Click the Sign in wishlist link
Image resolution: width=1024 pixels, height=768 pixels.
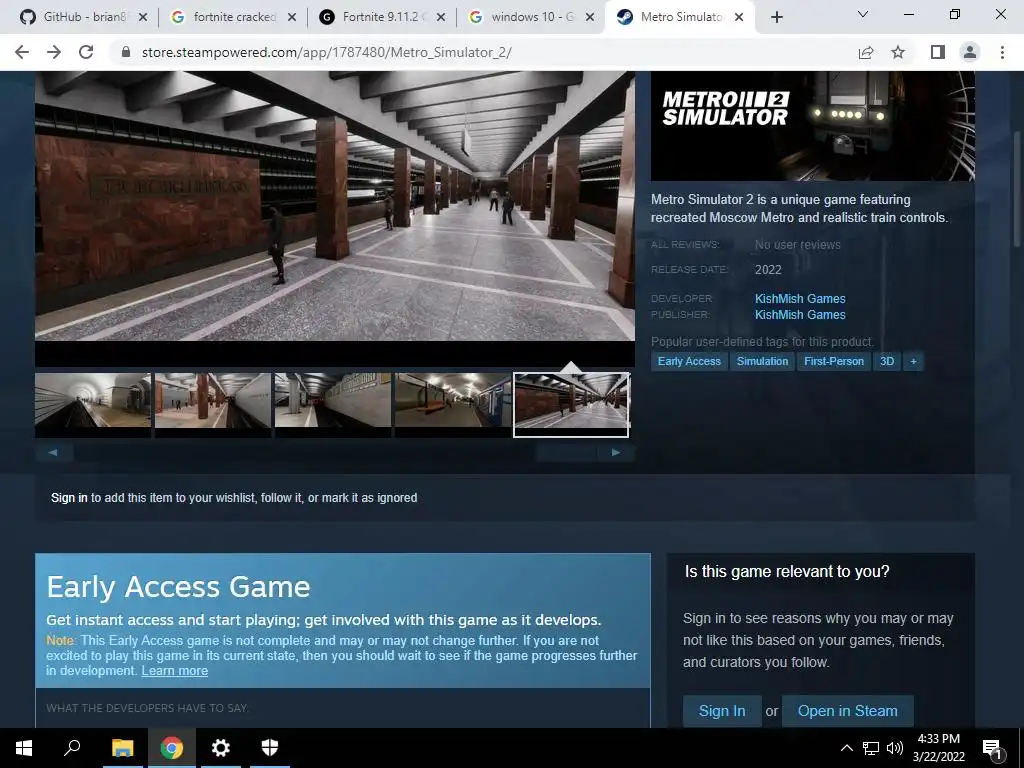point(69,498)
